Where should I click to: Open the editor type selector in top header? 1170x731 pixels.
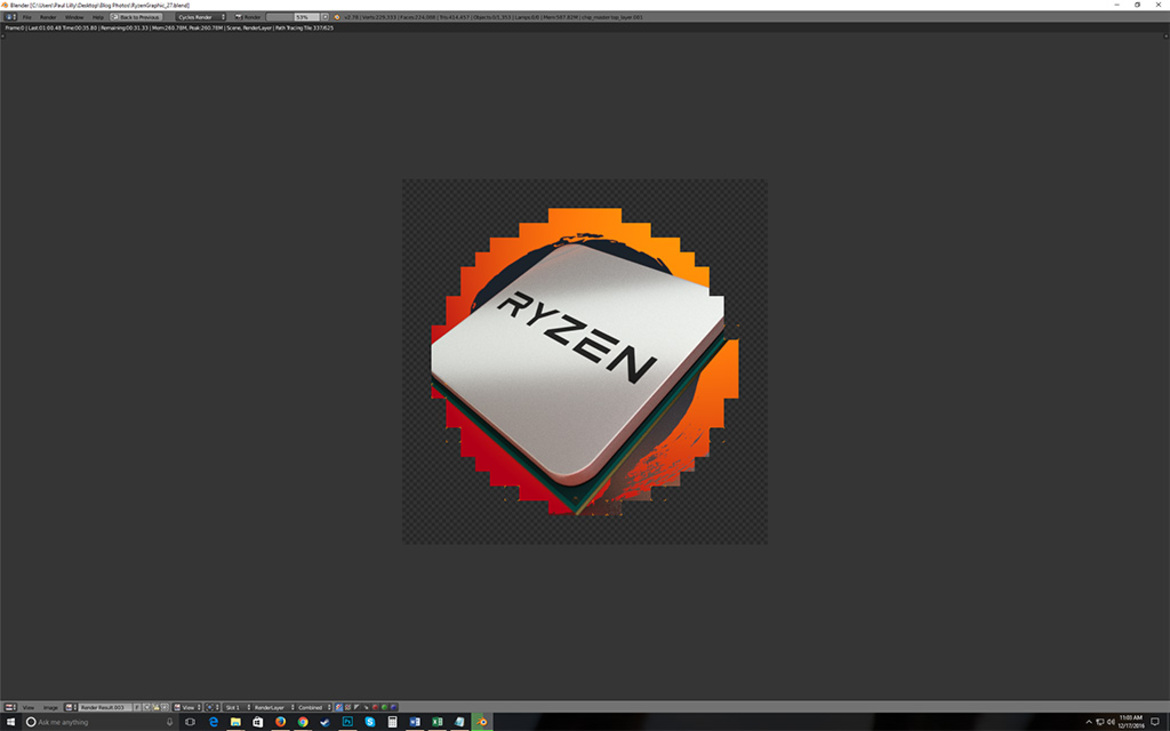click(10, 17)
